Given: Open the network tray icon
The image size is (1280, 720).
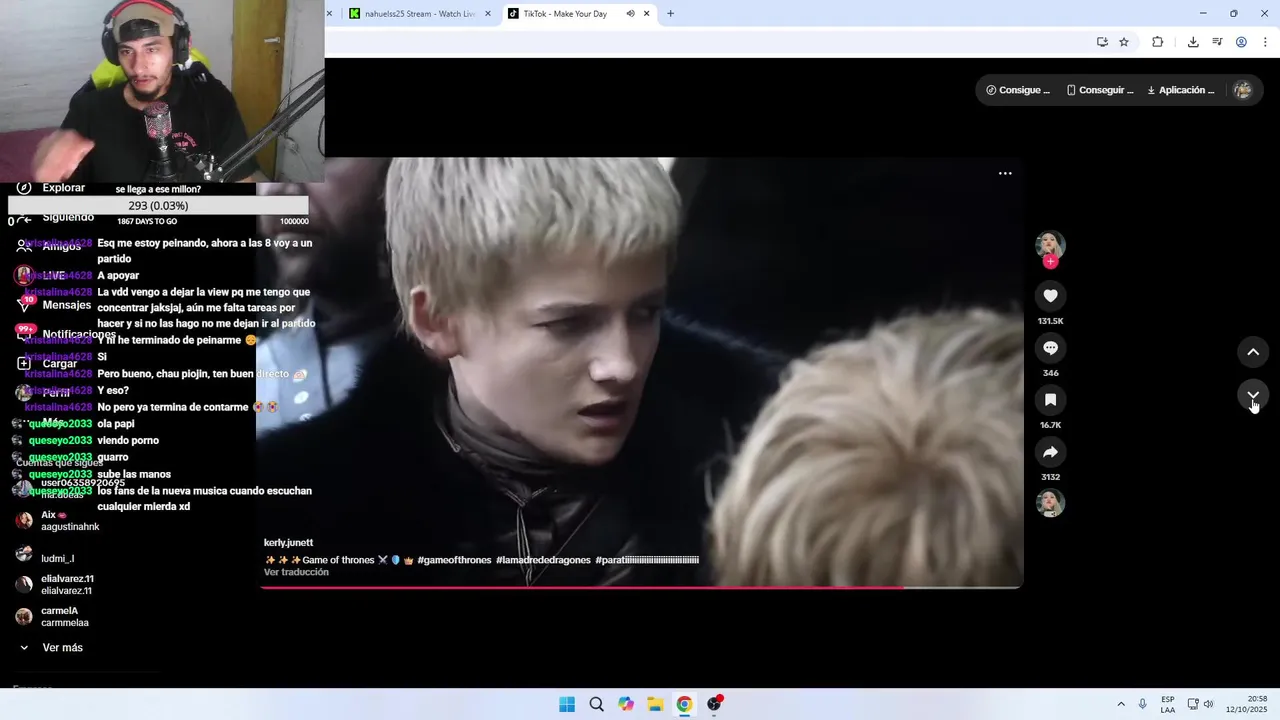Looking at the screenshot, I should 1194,704.
